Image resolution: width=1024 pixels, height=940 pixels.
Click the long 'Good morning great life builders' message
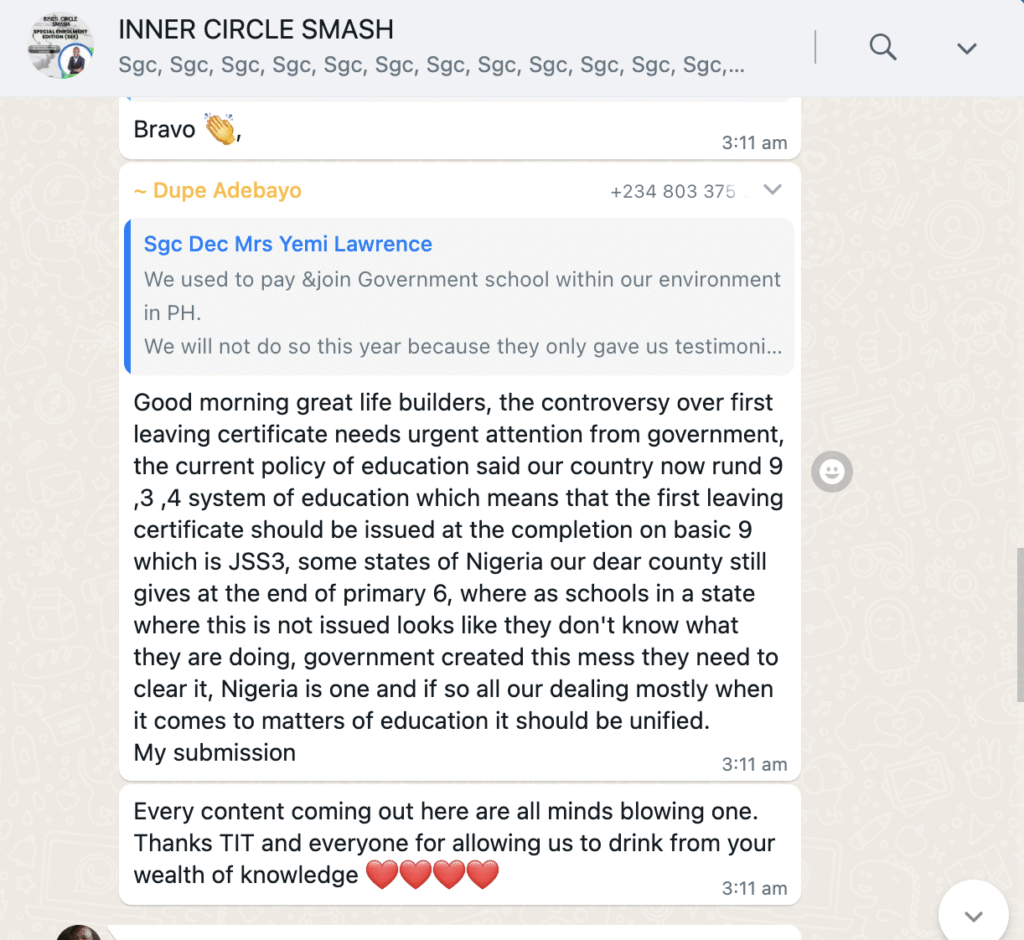coord(459,577)
